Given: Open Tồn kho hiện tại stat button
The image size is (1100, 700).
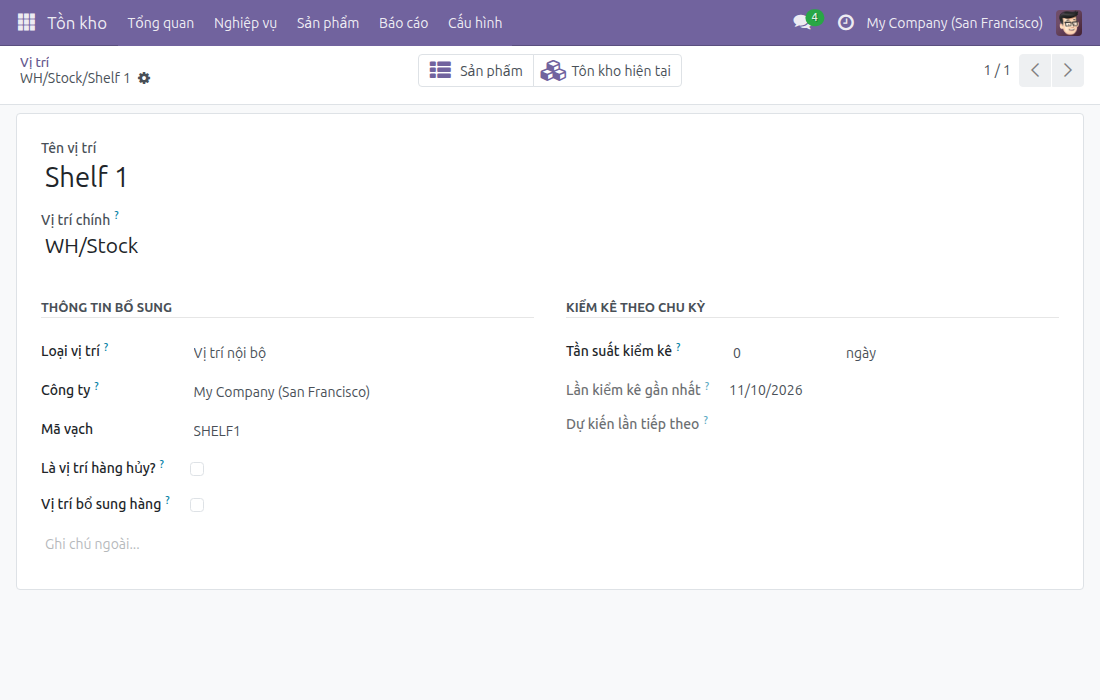Looking at the screenshot, I should pos(608,70).
